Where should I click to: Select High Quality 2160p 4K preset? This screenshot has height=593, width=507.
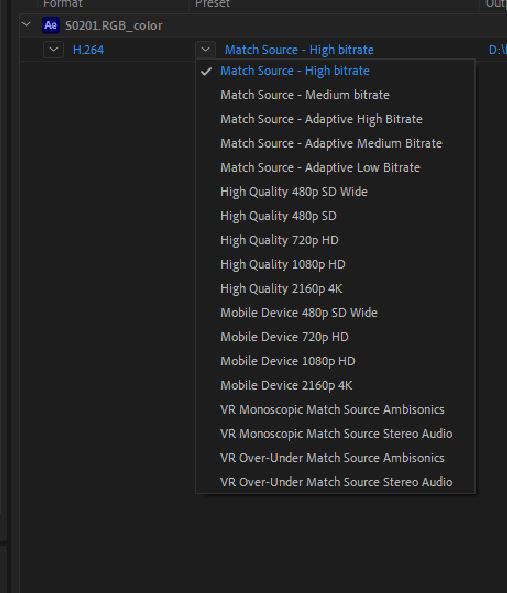click(335, 289)
